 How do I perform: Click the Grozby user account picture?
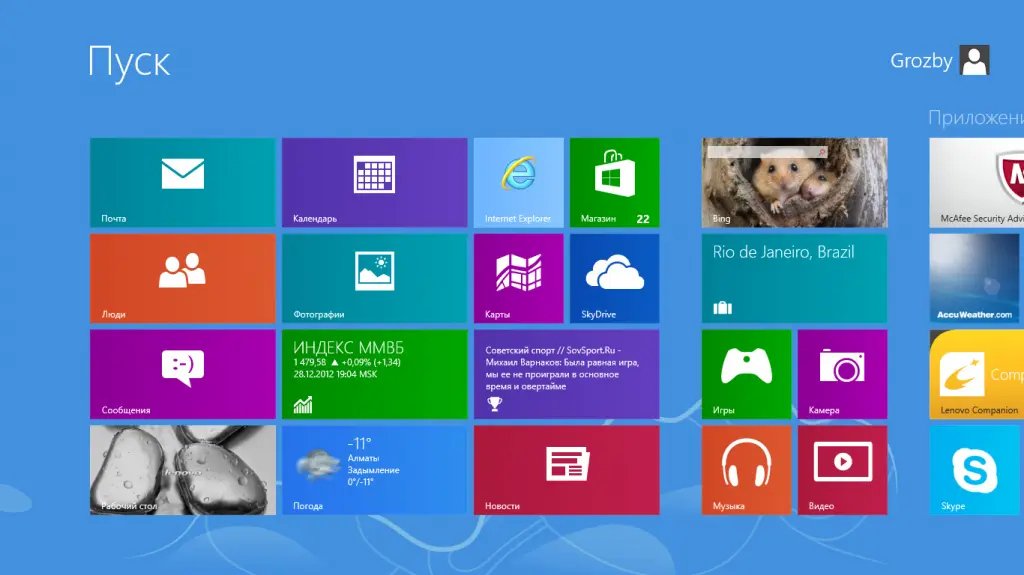[x=974, y=60]
